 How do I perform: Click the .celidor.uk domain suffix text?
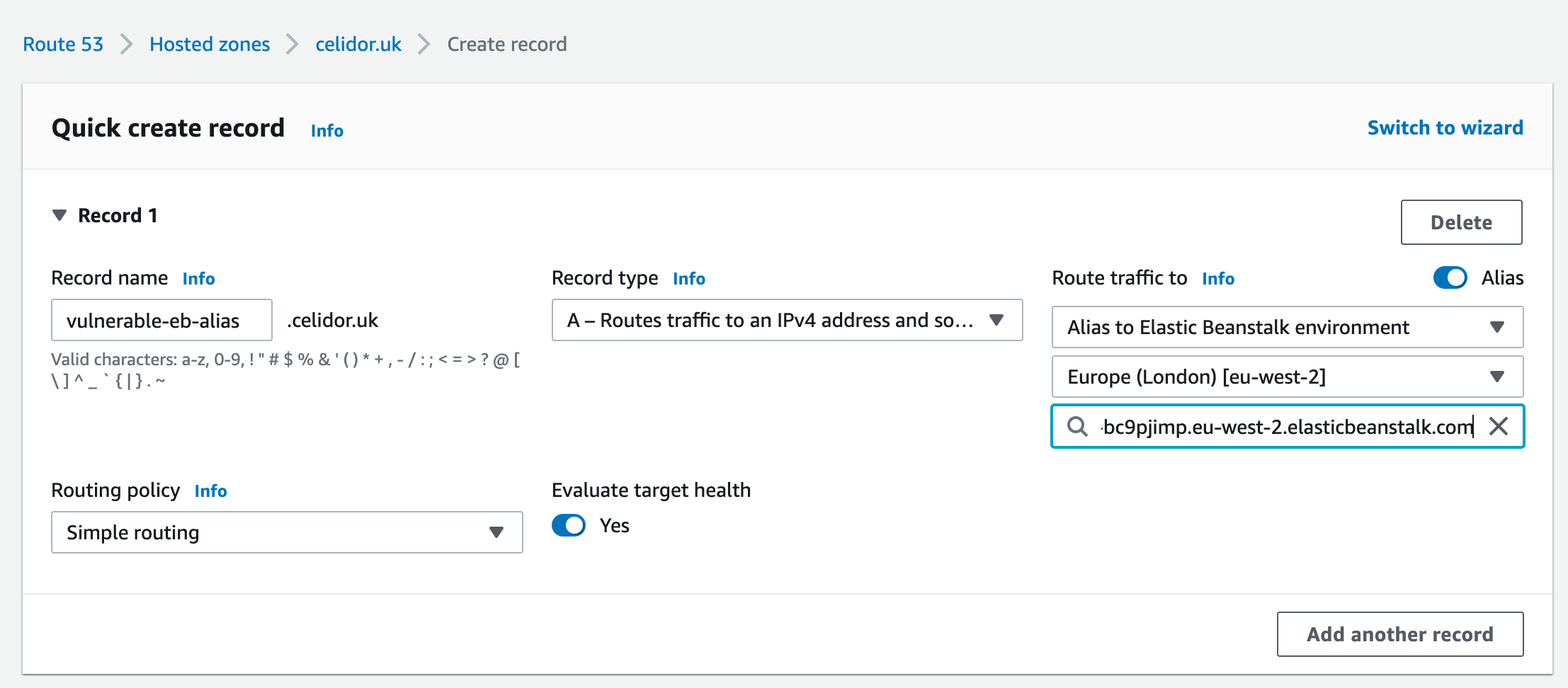point(332,320)
